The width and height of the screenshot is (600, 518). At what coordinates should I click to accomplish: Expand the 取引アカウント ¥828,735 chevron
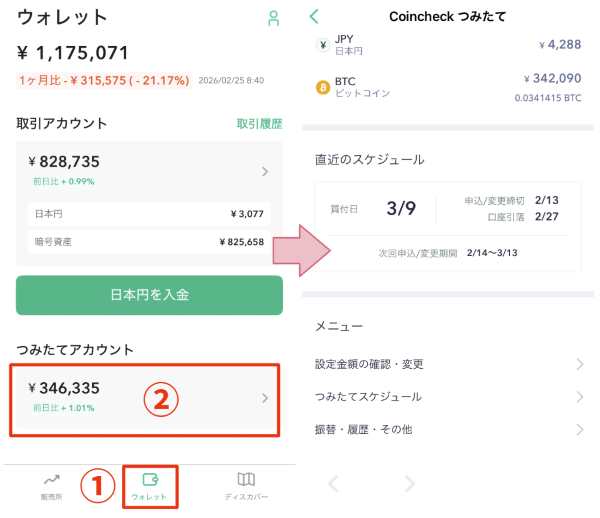click(x=265, y=172)
